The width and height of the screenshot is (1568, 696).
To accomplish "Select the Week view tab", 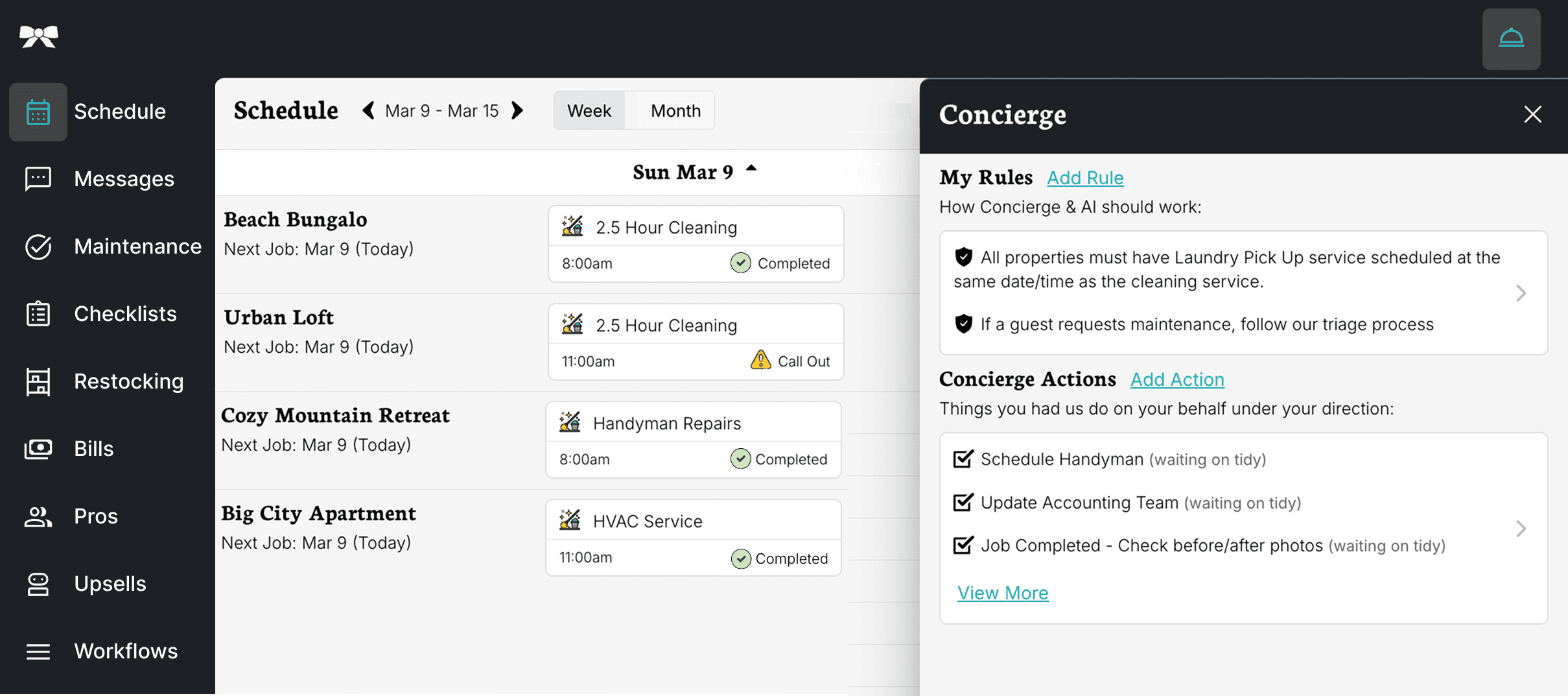I will coord(588,110).
